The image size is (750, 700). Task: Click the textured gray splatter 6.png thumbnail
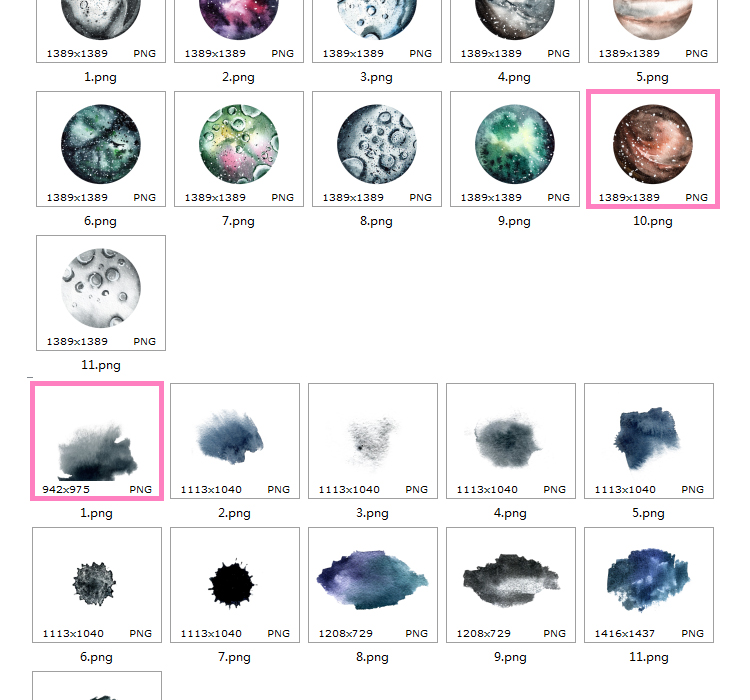pos(97,585)
